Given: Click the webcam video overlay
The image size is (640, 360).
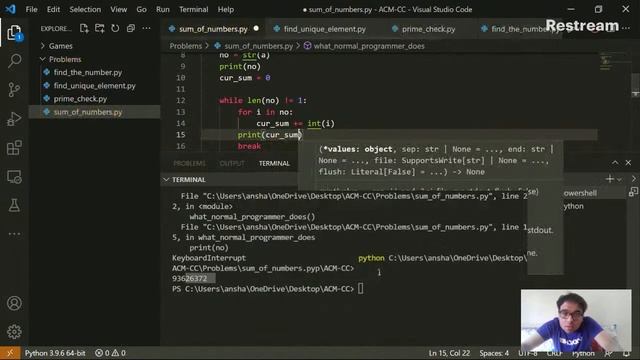Looking at the screenshot, I should (576, 320).
